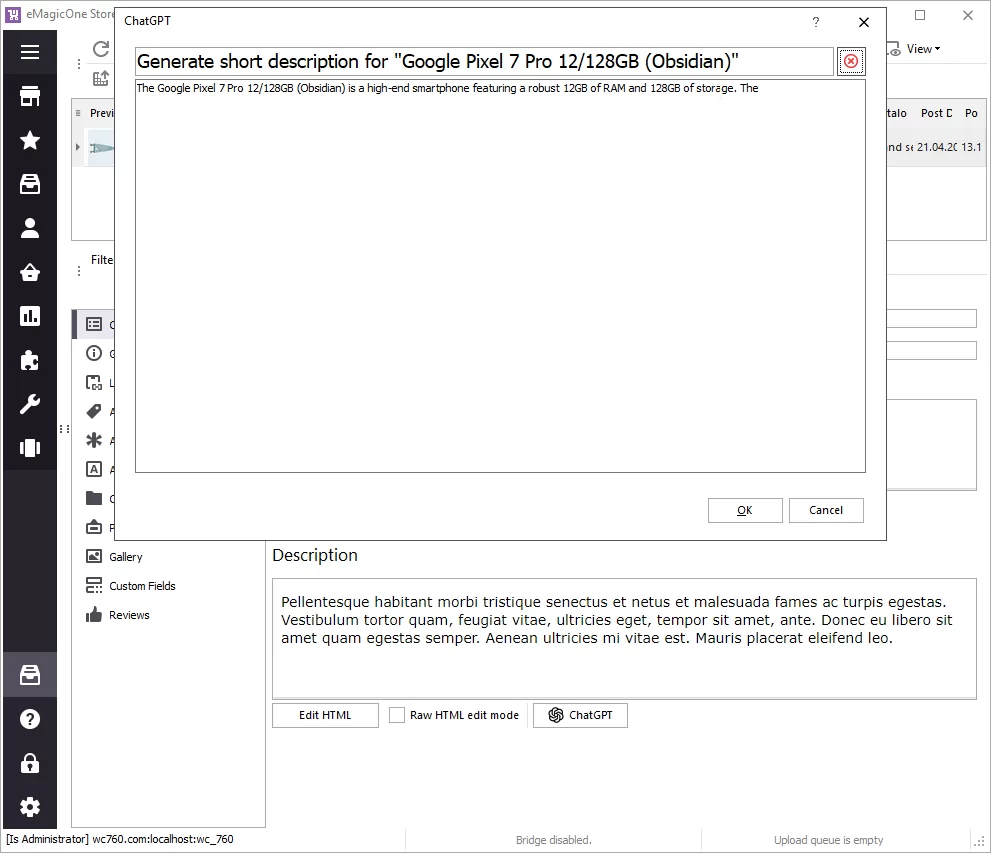Click the lock icon in sidebar
This screenshot has width=991, height=853.
tap(30, 763)
